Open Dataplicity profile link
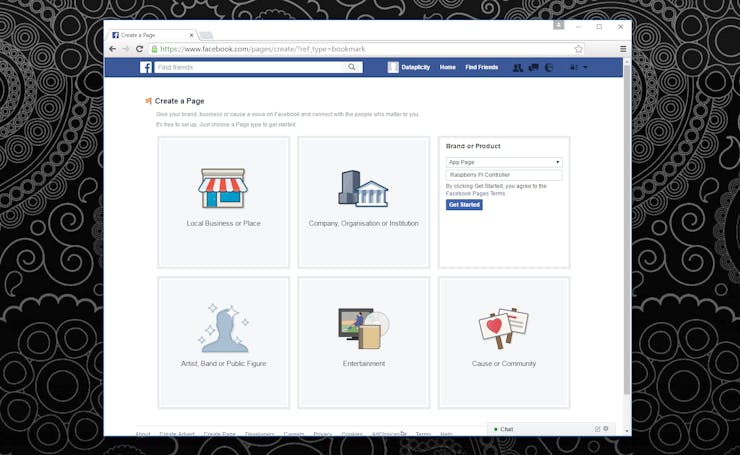The width and height of the screenshot is (740, 455). 415,67
